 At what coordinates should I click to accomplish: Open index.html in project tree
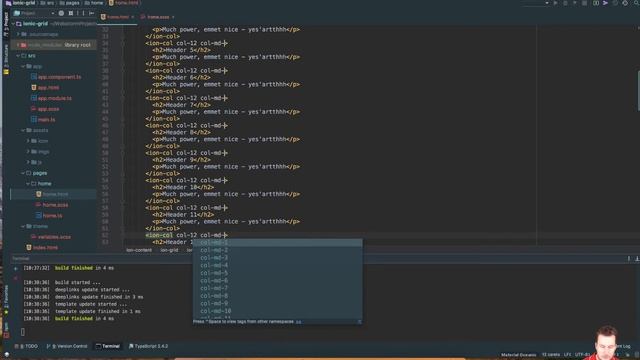(45, 247)
